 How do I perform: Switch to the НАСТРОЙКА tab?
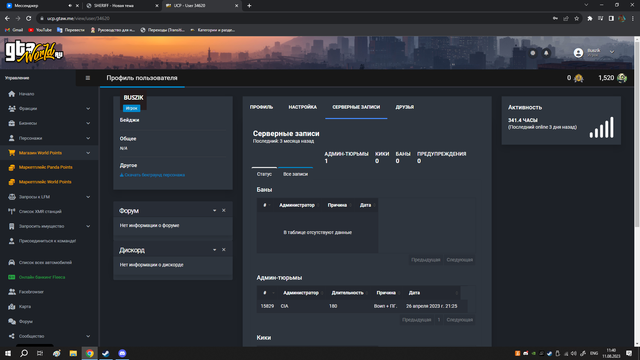pos(302,107)
